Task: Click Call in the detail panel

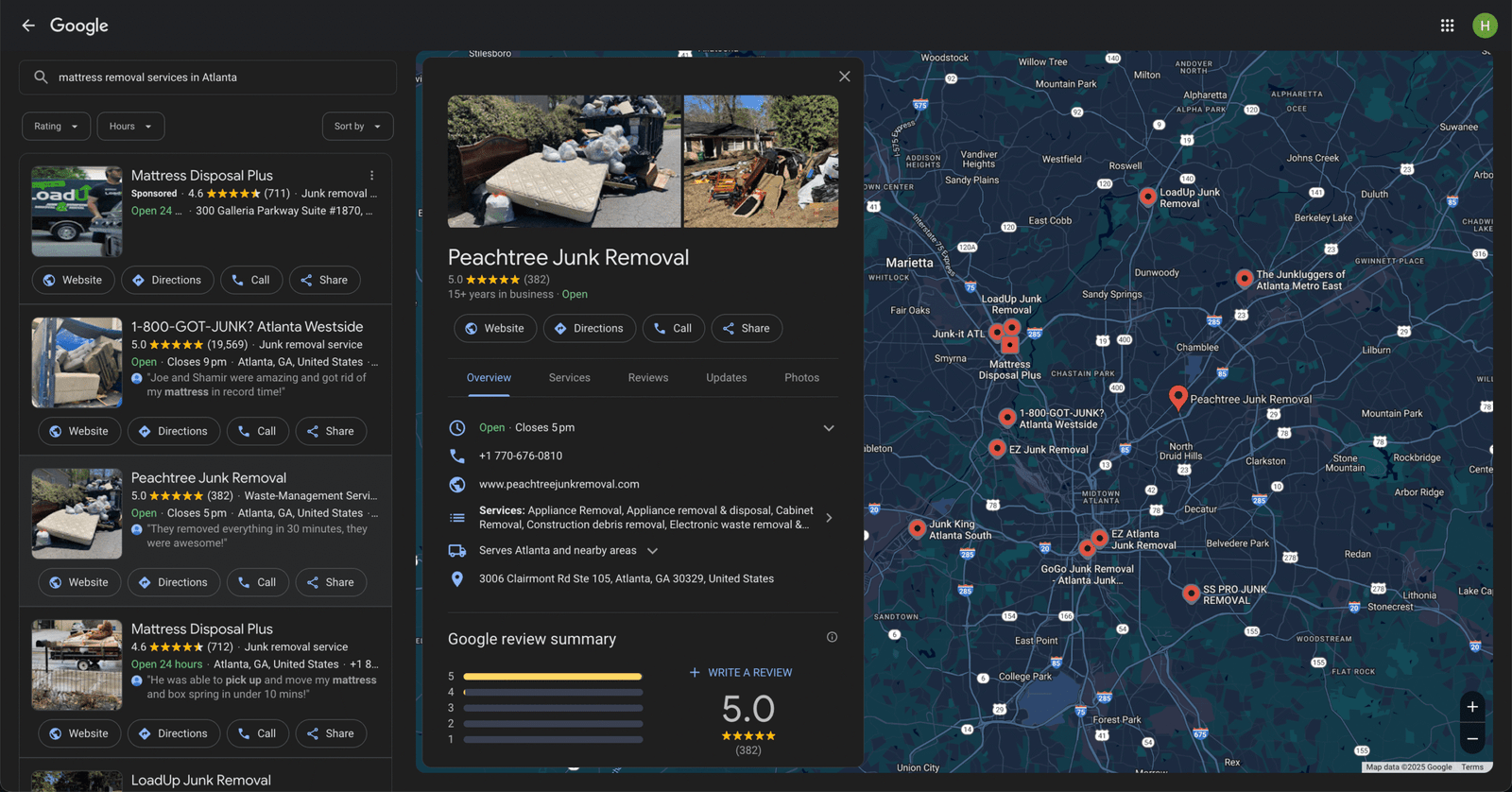Action: 674,328
